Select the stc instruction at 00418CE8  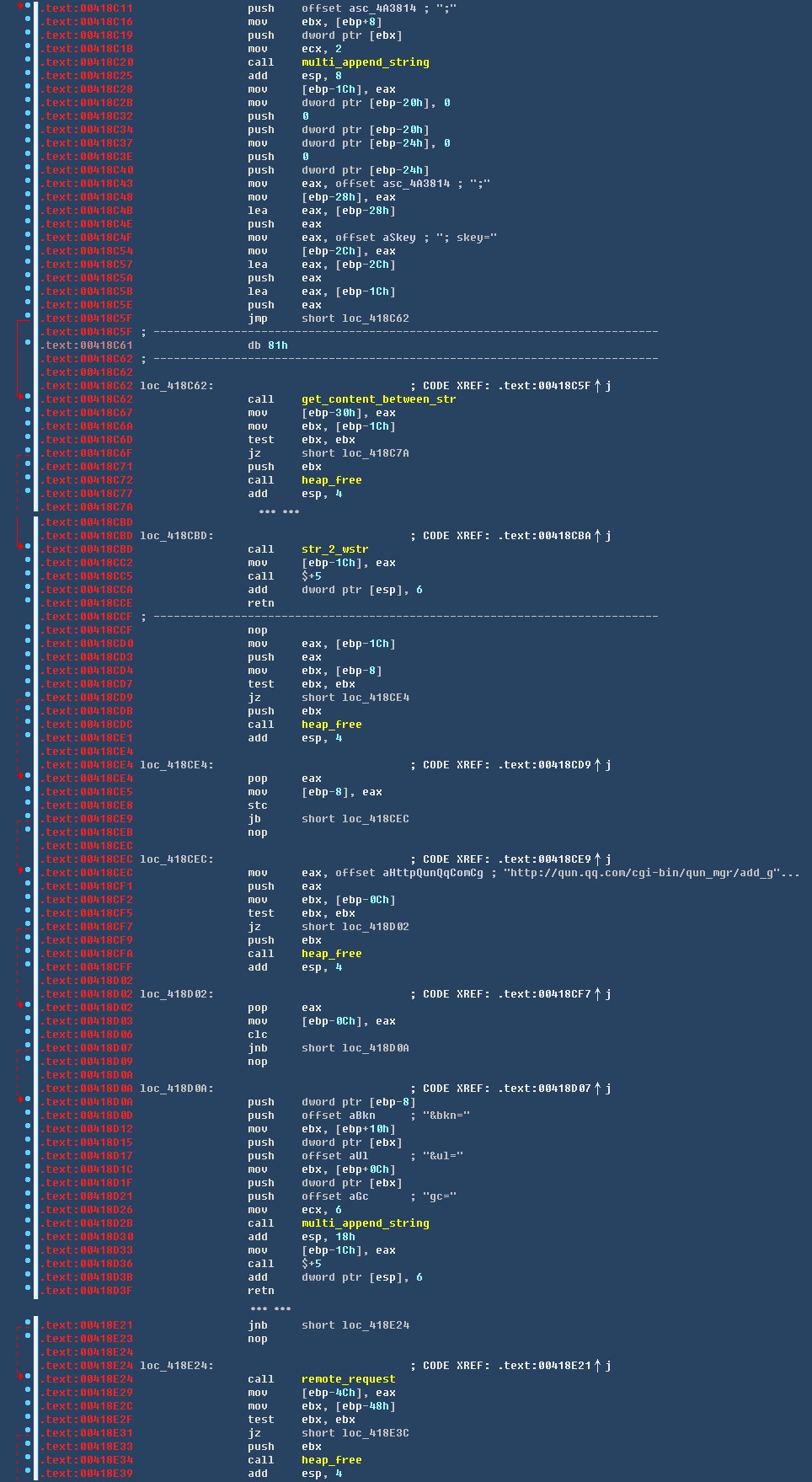pyautogui.click(x=257, y=805)
